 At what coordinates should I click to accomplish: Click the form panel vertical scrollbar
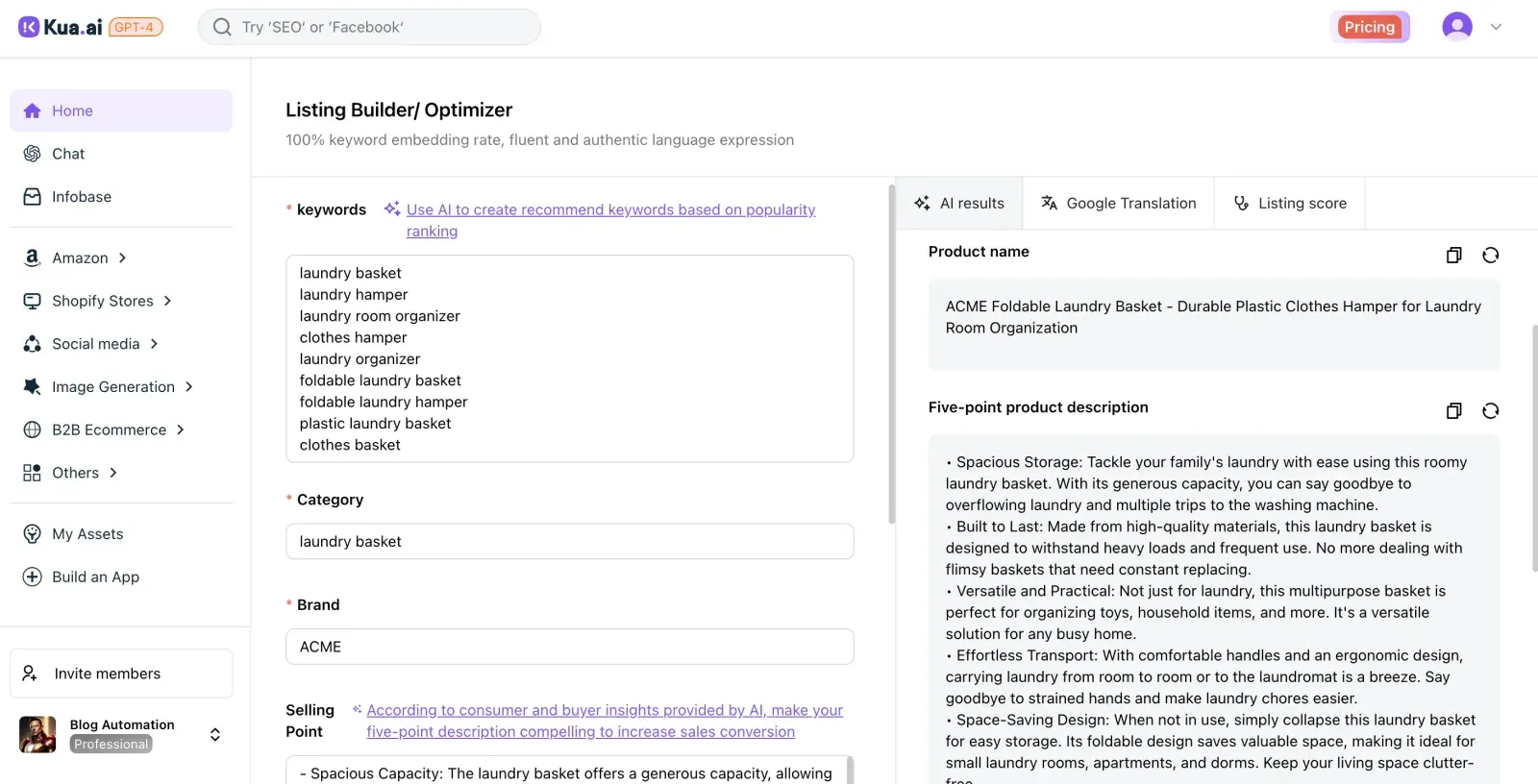pos(891,354)
